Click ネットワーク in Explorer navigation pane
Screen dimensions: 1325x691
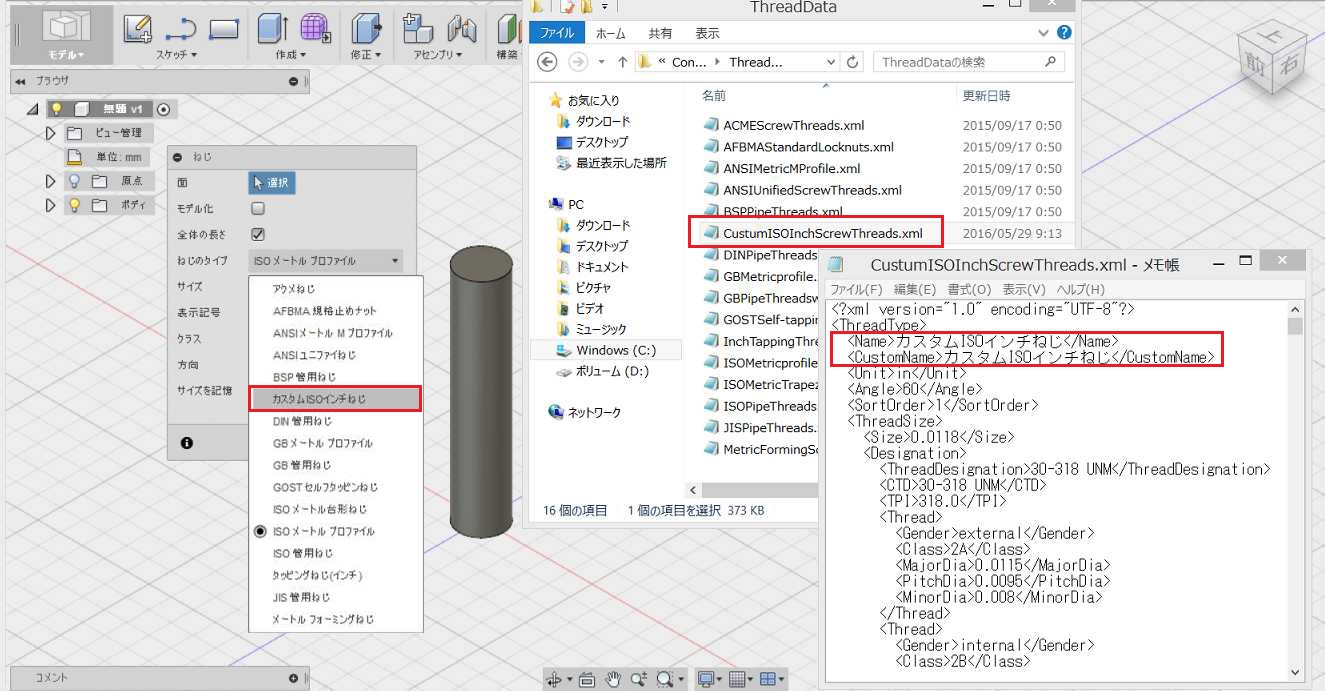(584, 412)
